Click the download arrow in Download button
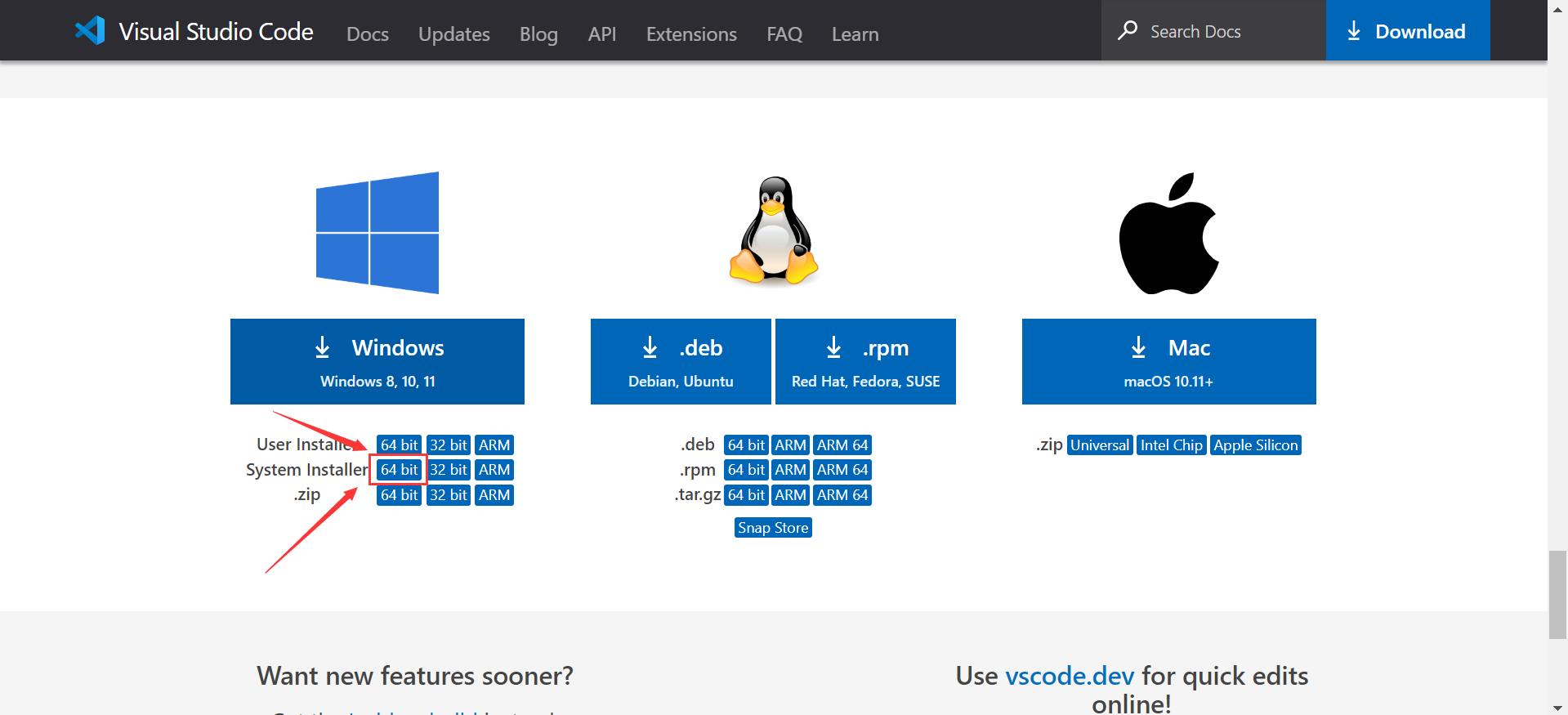 (x=1354, y=31)
